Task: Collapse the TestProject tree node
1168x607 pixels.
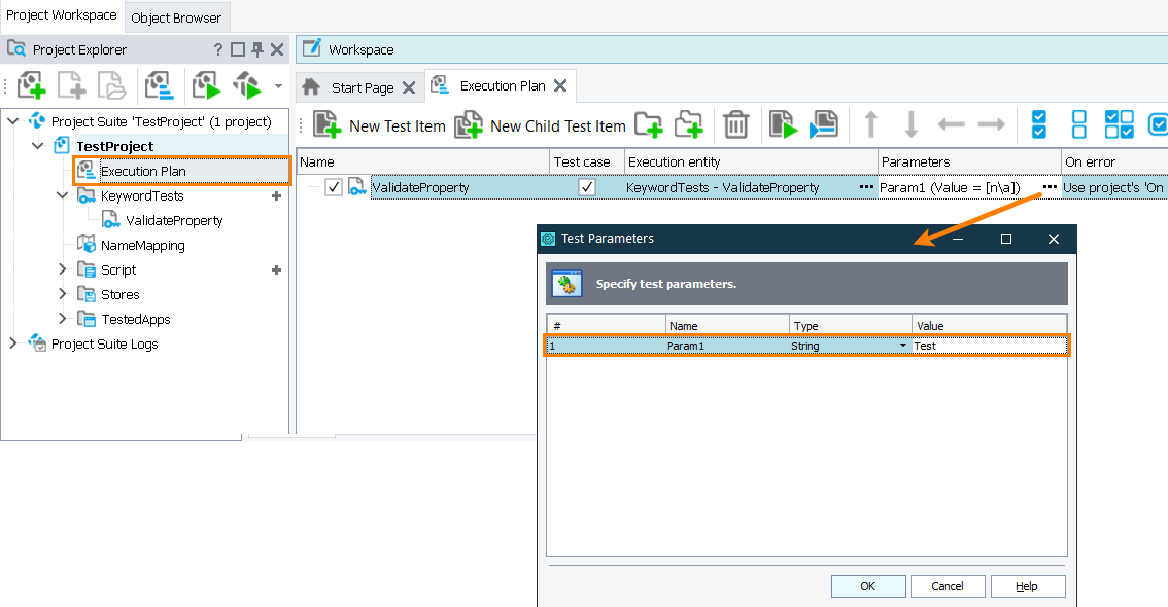Action: [x=38, y=145]
